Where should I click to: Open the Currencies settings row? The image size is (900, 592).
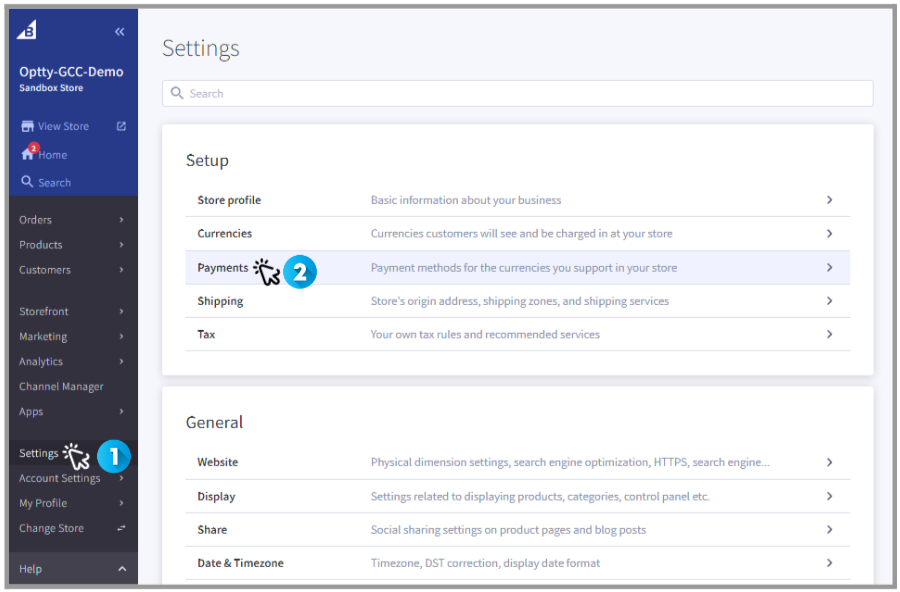[x=225, y=234]
